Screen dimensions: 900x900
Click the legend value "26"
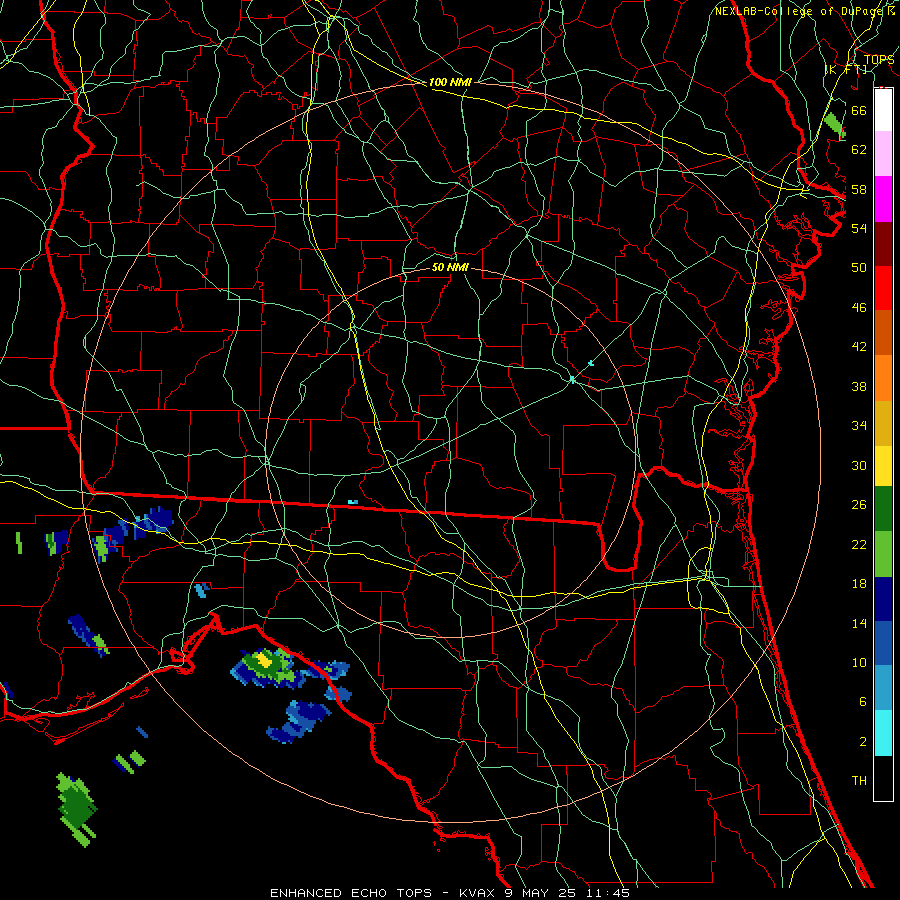[859, 505]
